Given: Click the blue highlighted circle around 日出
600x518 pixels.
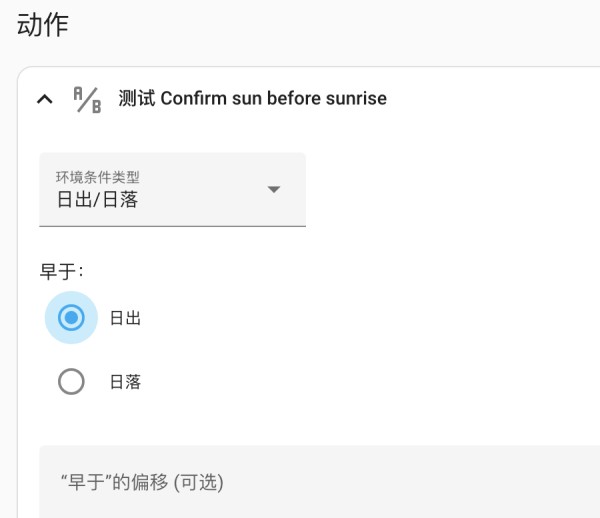Looking at the screenshot, I should pos(71,318).
